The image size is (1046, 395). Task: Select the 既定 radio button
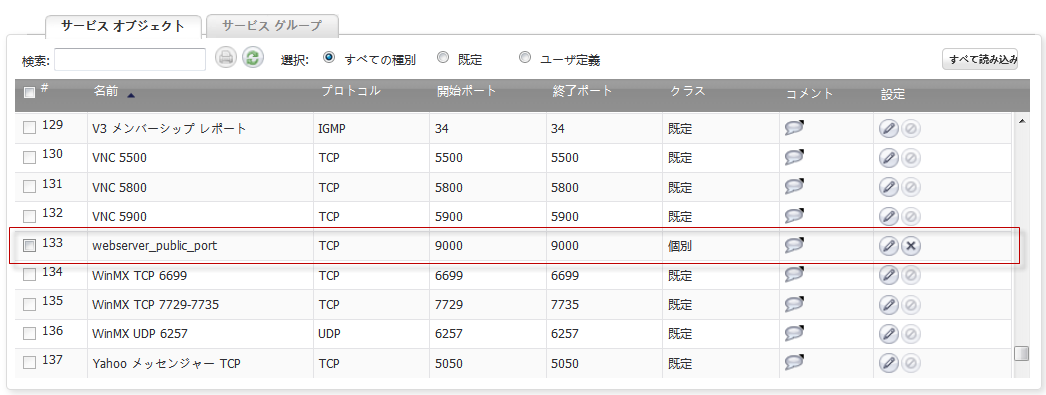tap(443, 57)
